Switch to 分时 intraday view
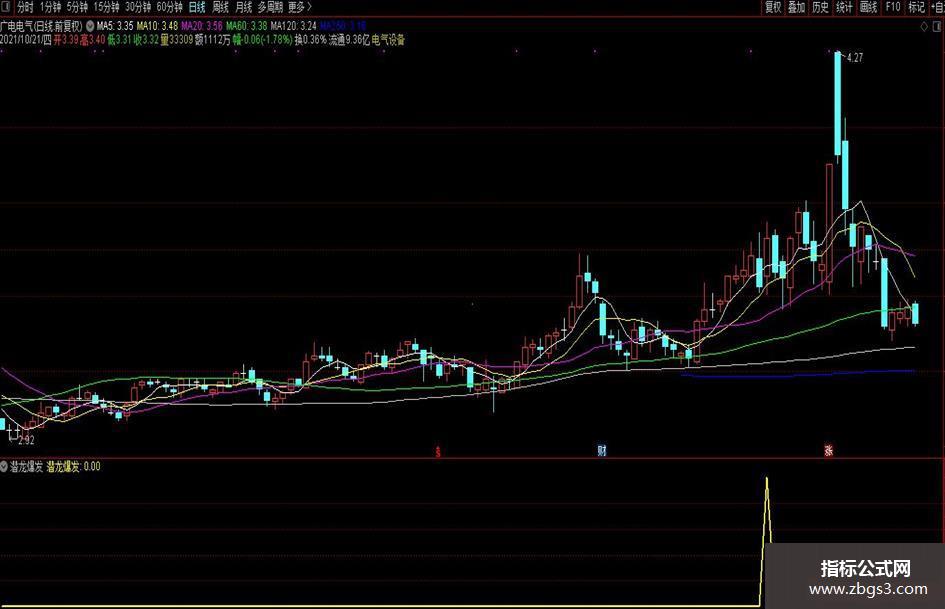Image resolution: width=945 pixels, height=609 pixels. coord(25,7)
